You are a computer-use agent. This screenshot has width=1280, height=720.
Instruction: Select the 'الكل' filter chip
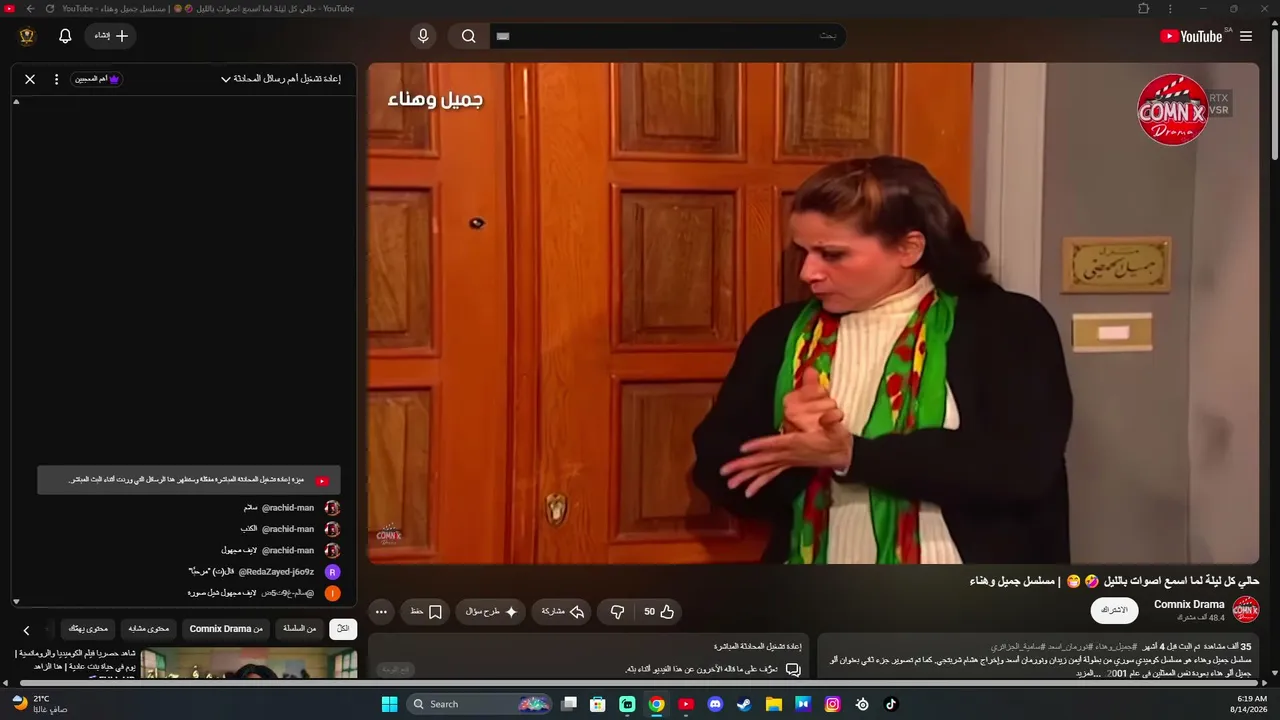coord(343,629)
